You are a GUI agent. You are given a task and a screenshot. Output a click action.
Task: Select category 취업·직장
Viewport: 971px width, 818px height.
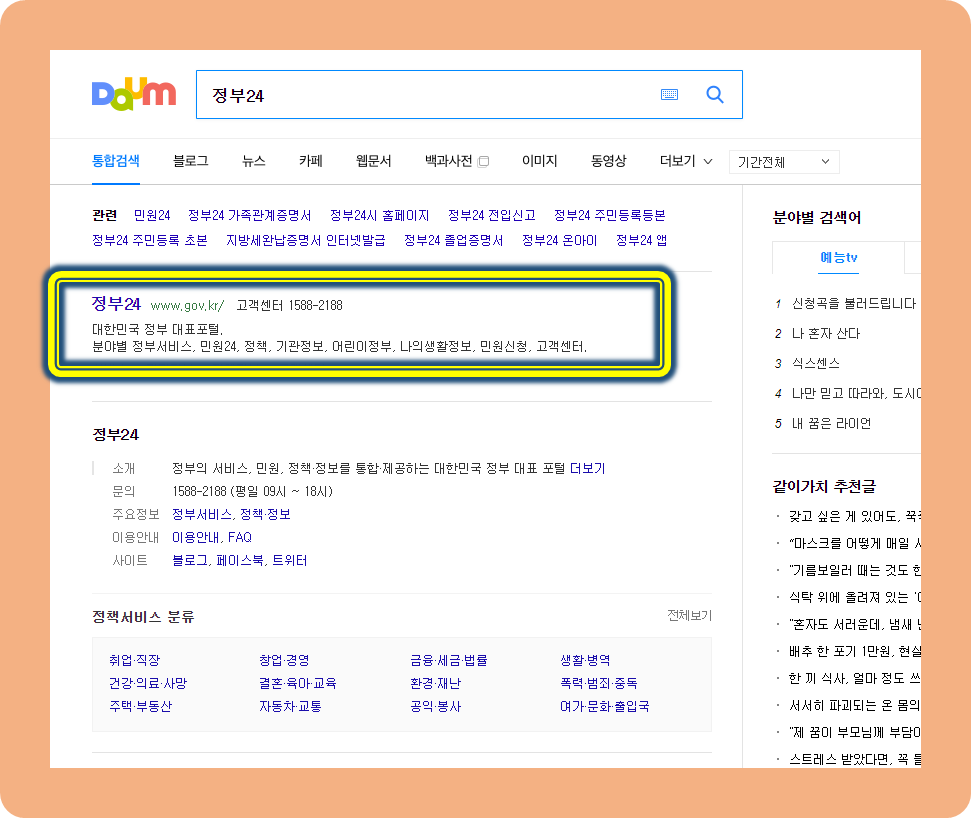pos(134,660)
